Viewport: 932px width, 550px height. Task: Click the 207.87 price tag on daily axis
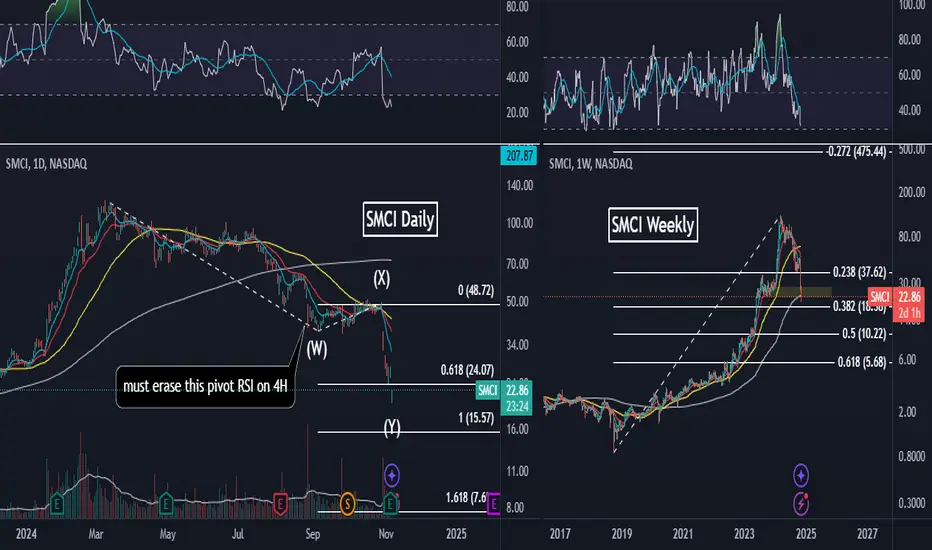click(x=519, y=156)
